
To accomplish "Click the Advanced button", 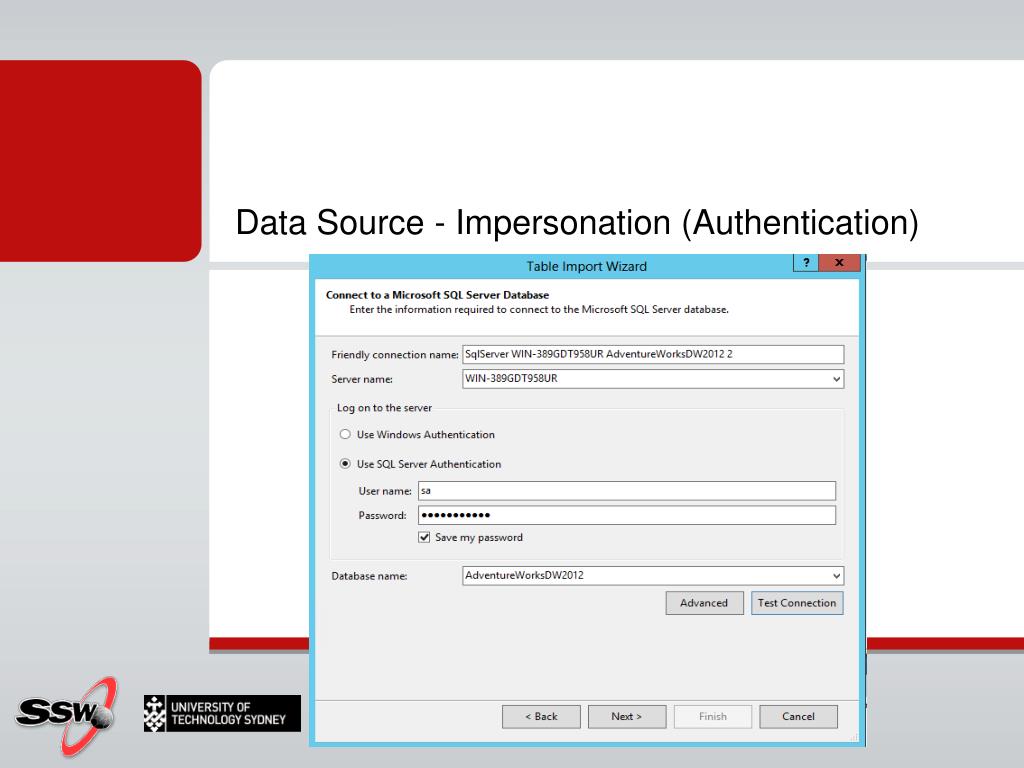I will [704, 603].
